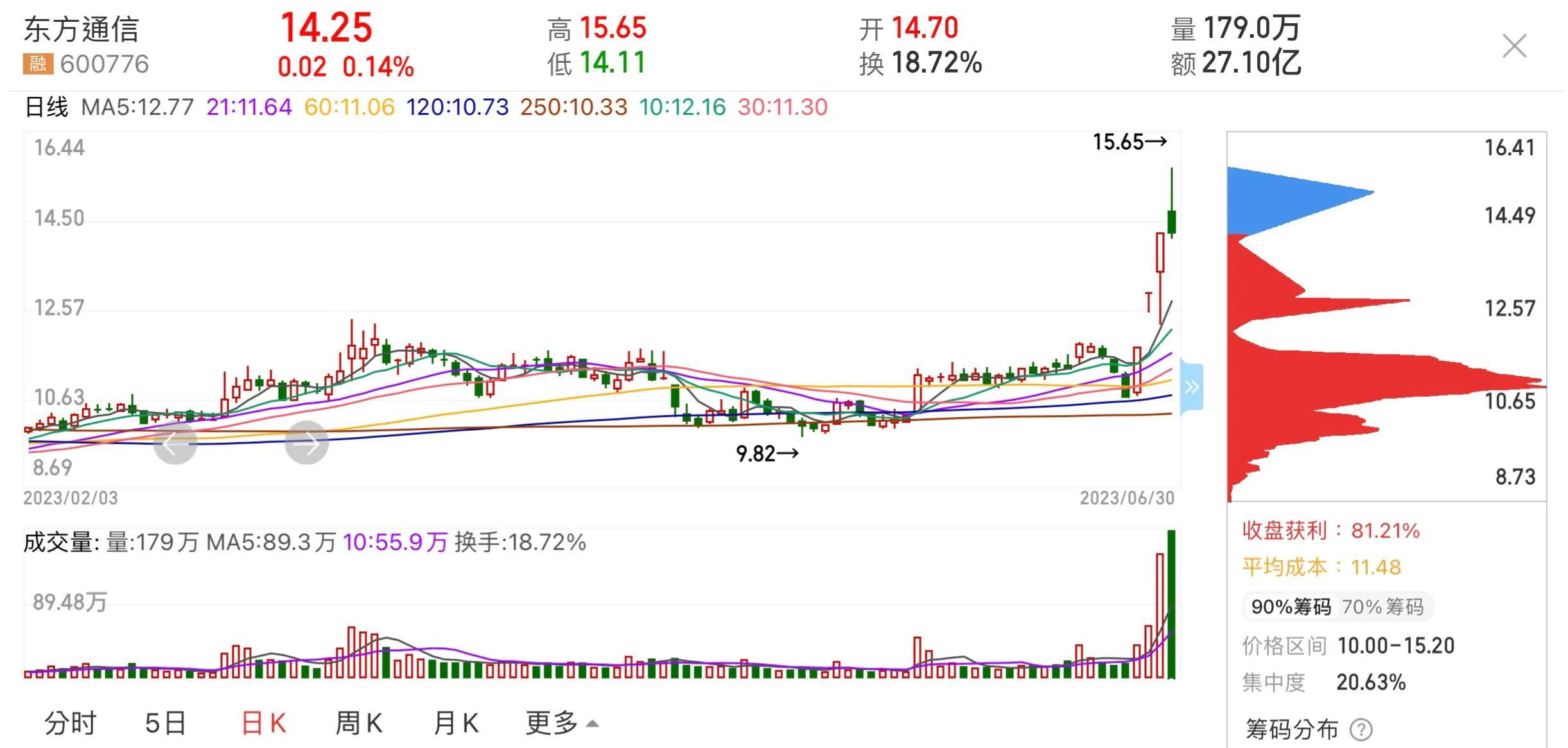Click the right arrow chart navigation button

coord(307,442)
